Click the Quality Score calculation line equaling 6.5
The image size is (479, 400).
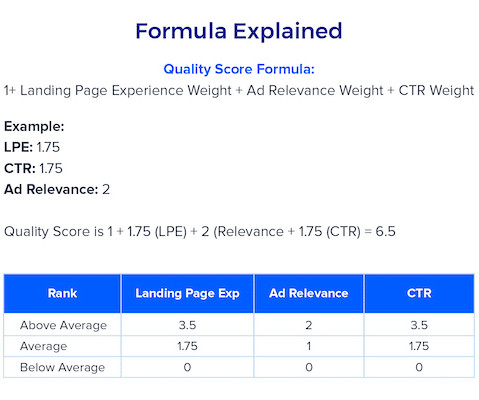click(x=200, y=232)
